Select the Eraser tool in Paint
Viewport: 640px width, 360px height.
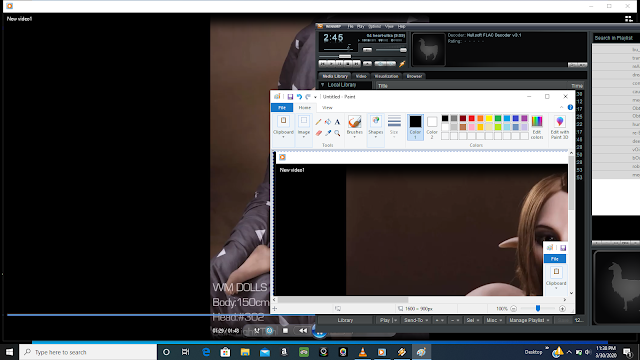point(318,133)
